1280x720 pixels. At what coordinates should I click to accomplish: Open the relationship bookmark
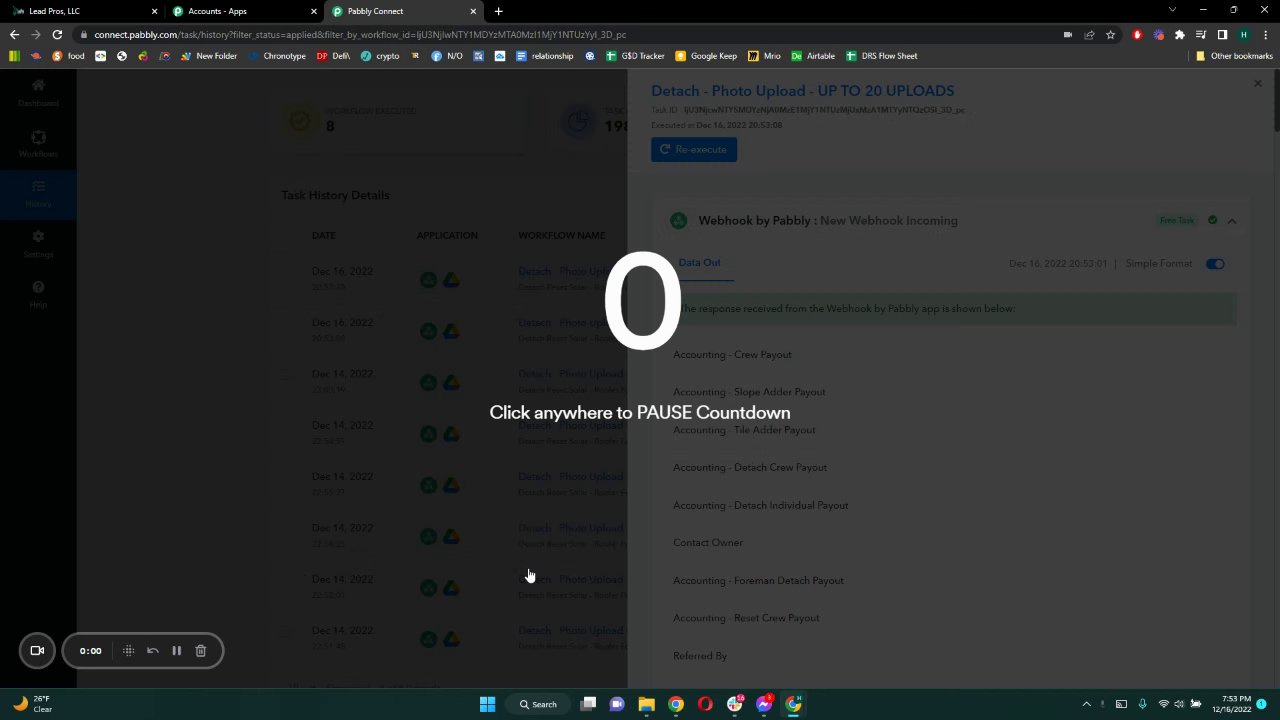545,56
